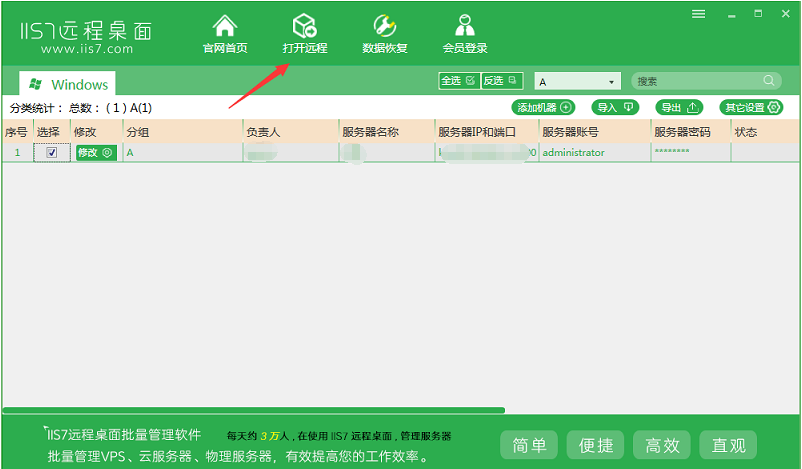This screenshot has width=802, height=469.
Task: Click the 分组 column header
Action: tap(183, 132)
